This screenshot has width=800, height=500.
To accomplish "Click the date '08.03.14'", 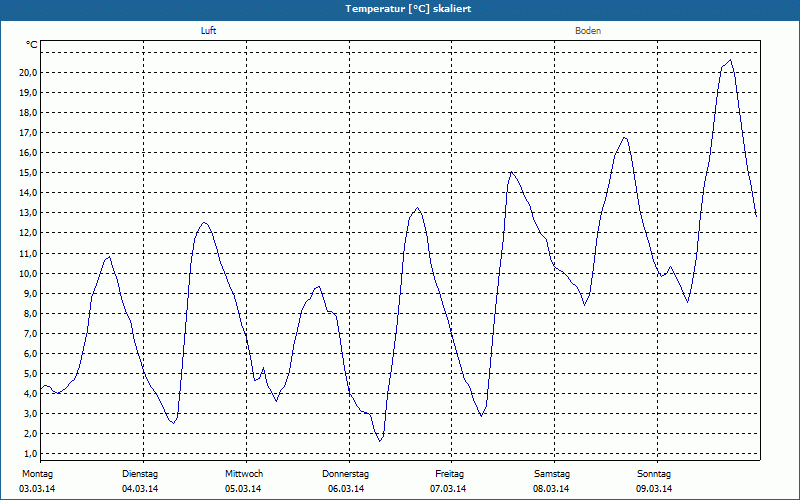I will tap(551, 489).
